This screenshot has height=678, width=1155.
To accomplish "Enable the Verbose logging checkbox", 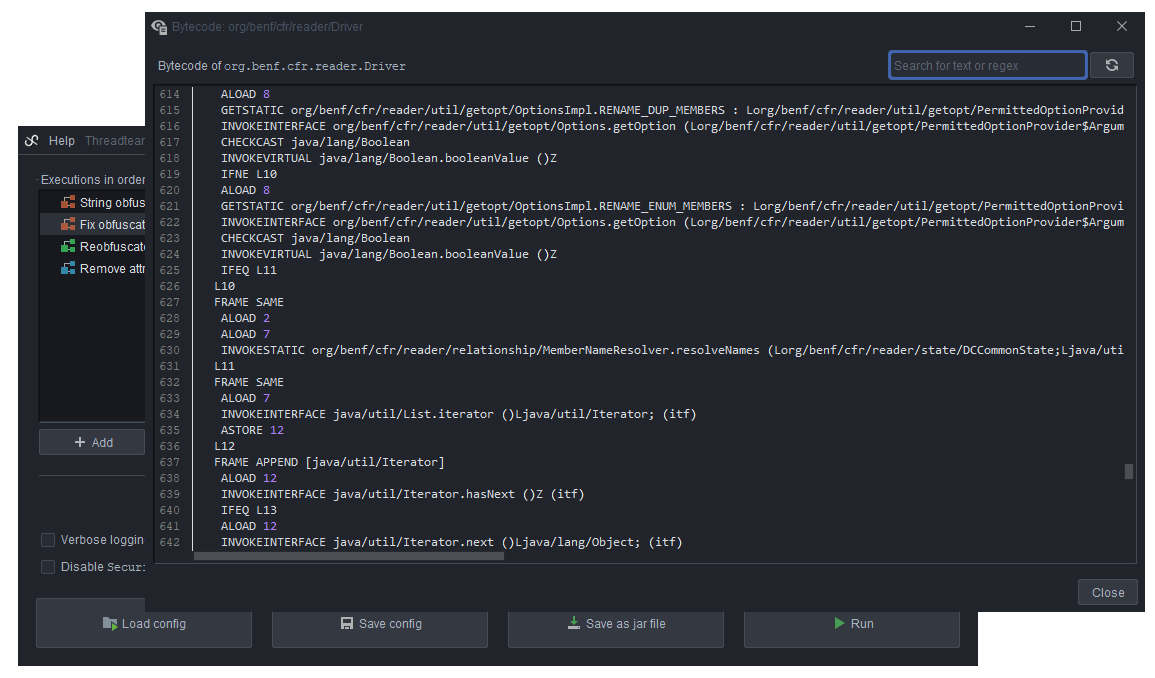I will tap(47, 539).
